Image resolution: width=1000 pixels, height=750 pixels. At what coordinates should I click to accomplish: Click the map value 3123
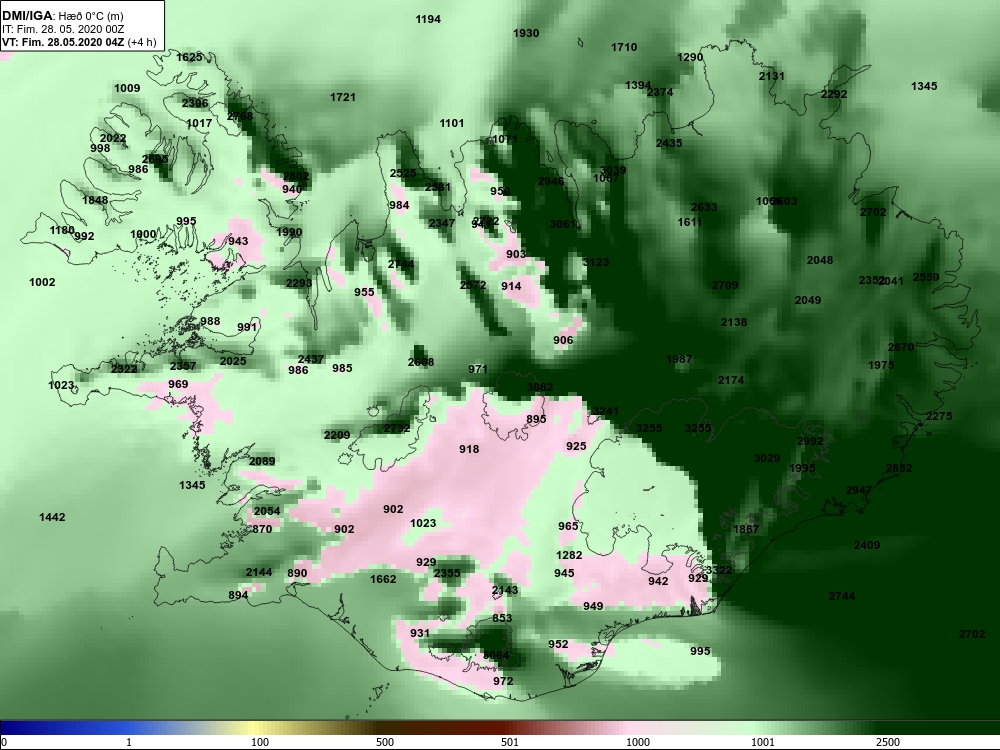point(596,262)
